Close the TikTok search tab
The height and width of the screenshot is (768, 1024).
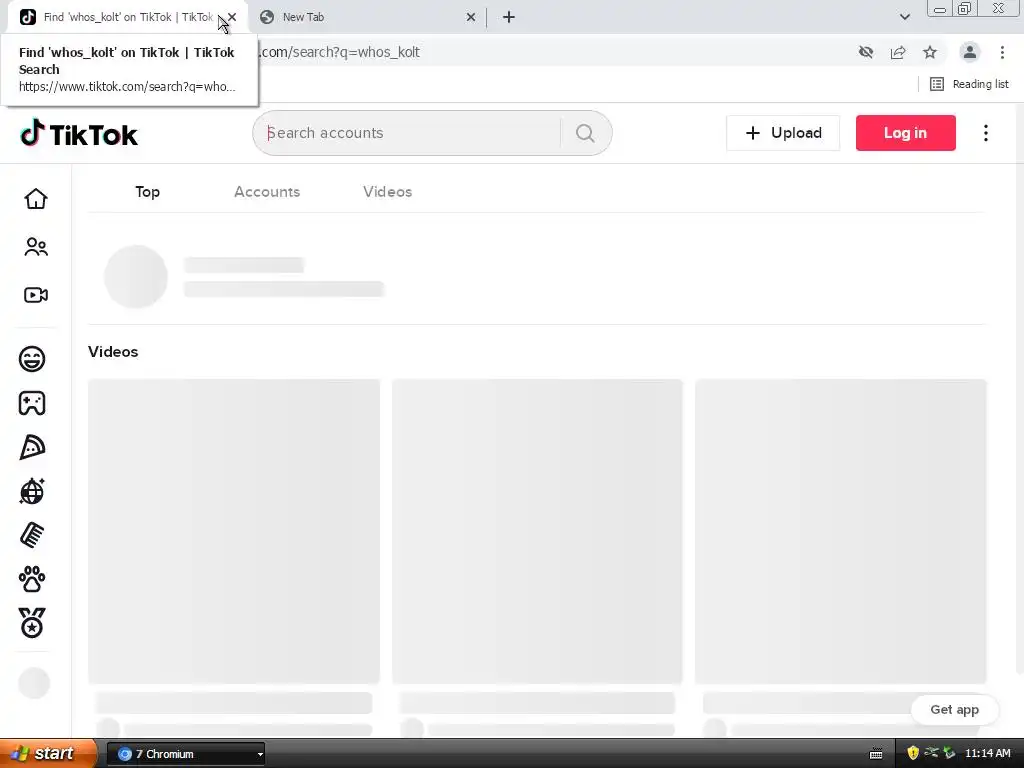click(232, 18)
